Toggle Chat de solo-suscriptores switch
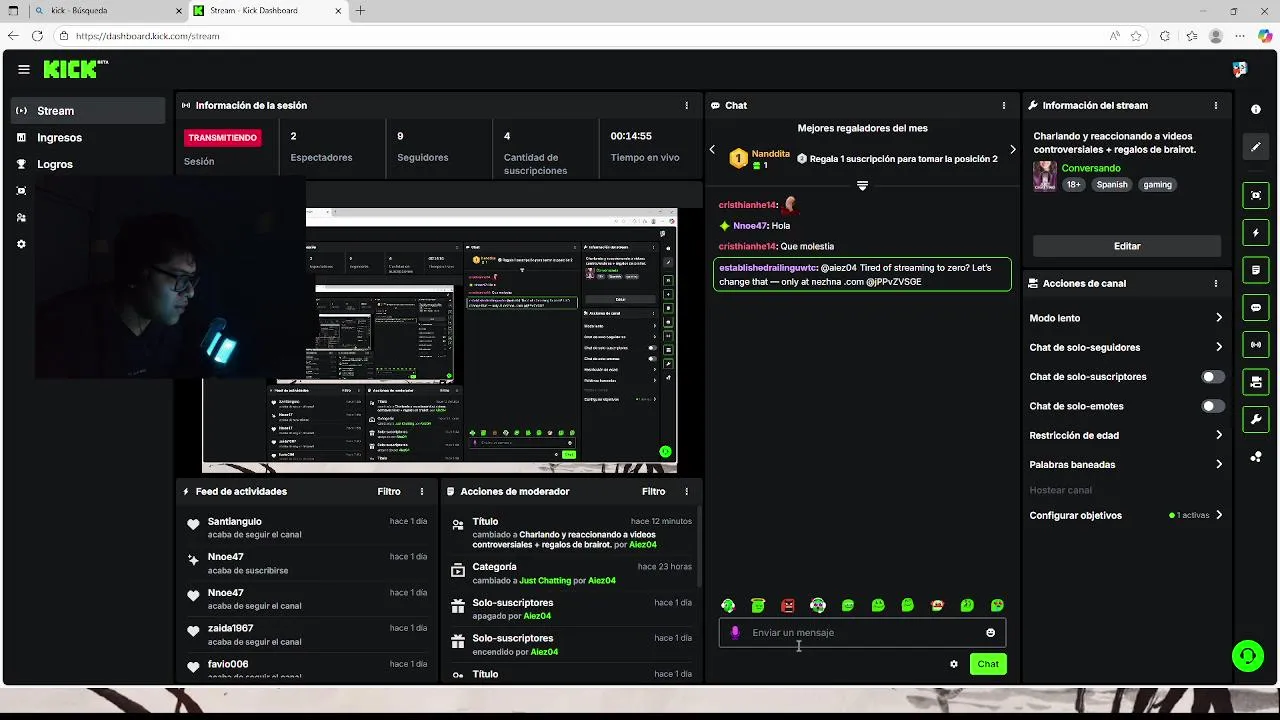 pyautogui.click(x=1213, y=377)
